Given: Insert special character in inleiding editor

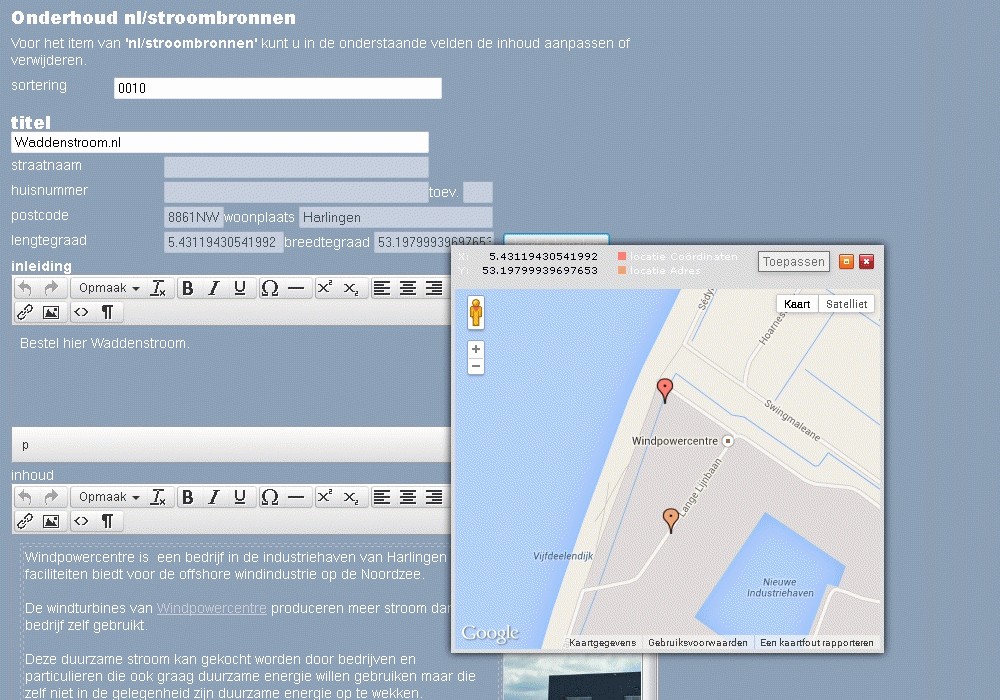Looking at the screenshot, I should 270,288.
